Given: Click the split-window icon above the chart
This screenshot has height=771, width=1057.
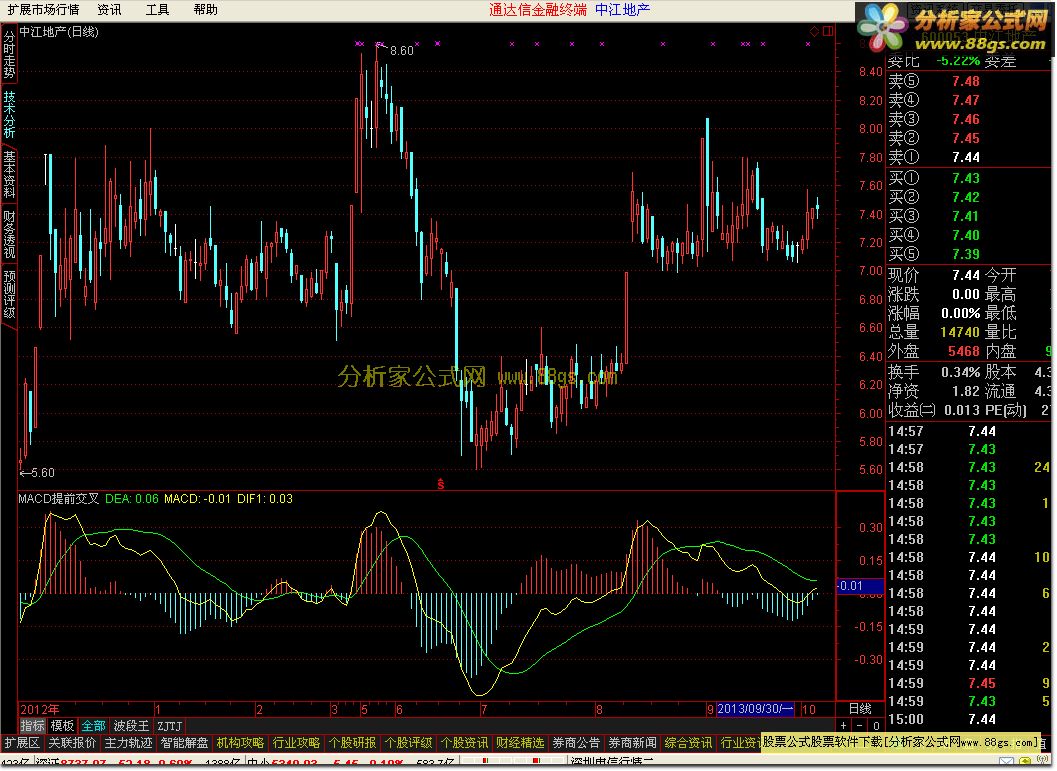Looking at the screenshot, I should coord(828,31).
